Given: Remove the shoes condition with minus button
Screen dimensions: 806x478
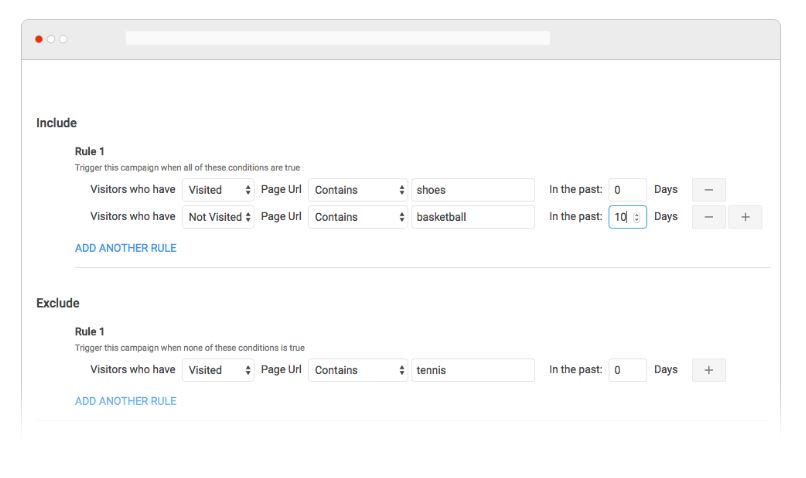Looking at the screenshot, I should (708, 190).
